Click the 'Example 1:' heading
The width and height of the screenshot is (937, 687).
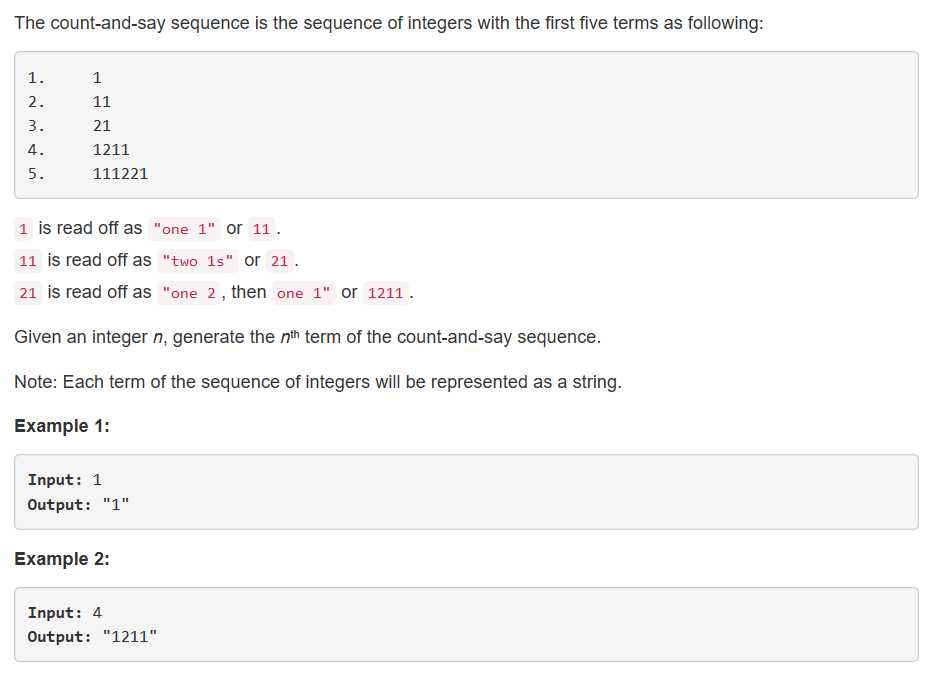click(62, 426)
